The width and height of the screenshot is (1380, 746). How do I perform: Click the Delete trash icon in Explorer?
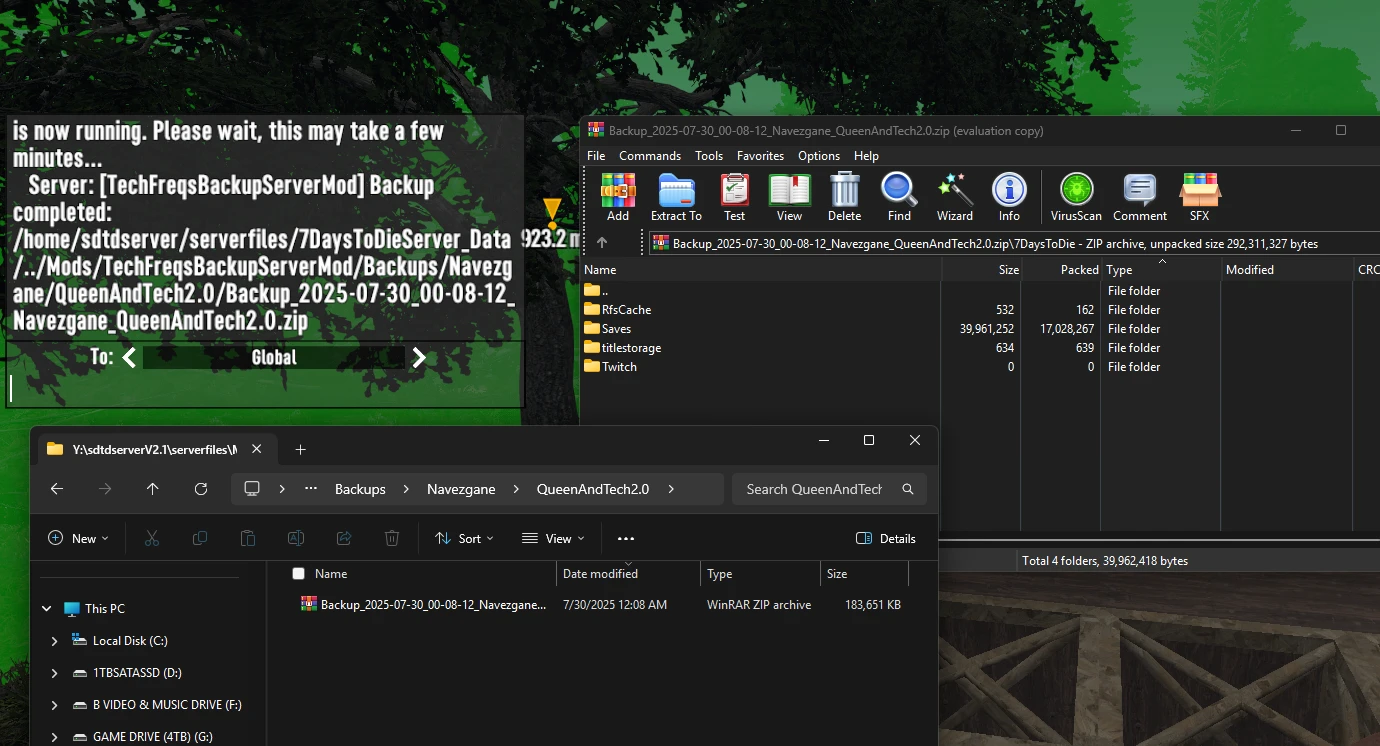pos(392,538)
